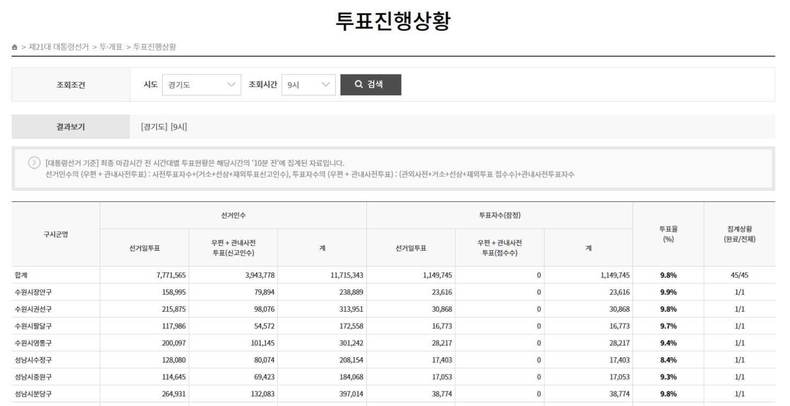The width and height of the screenshot is (790, 406).
Task: Click the 132,083 cell
Action: (x=262, y=394)
